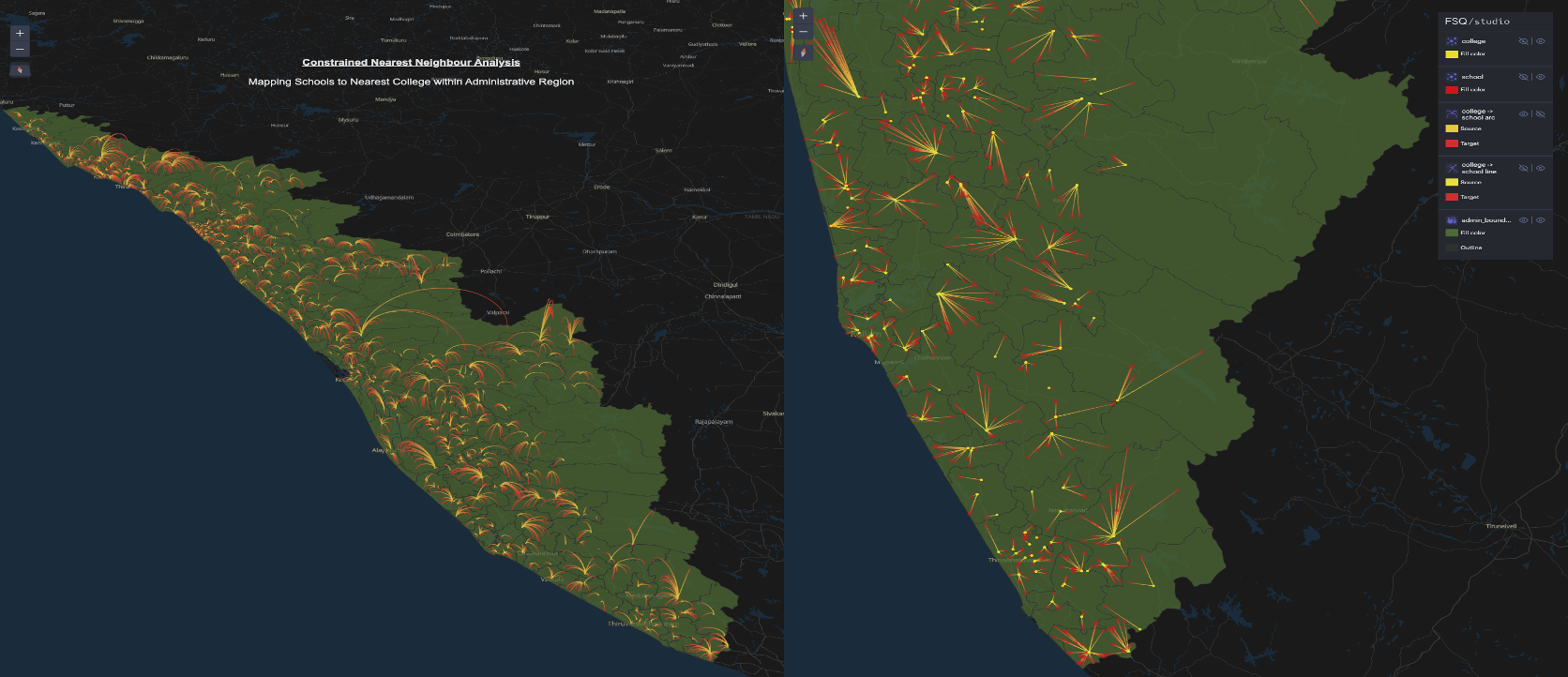The width and height of the screenshot is (1568, 677).
Task: Click the red school fill color swatch
Action: tap(1452, 90)
